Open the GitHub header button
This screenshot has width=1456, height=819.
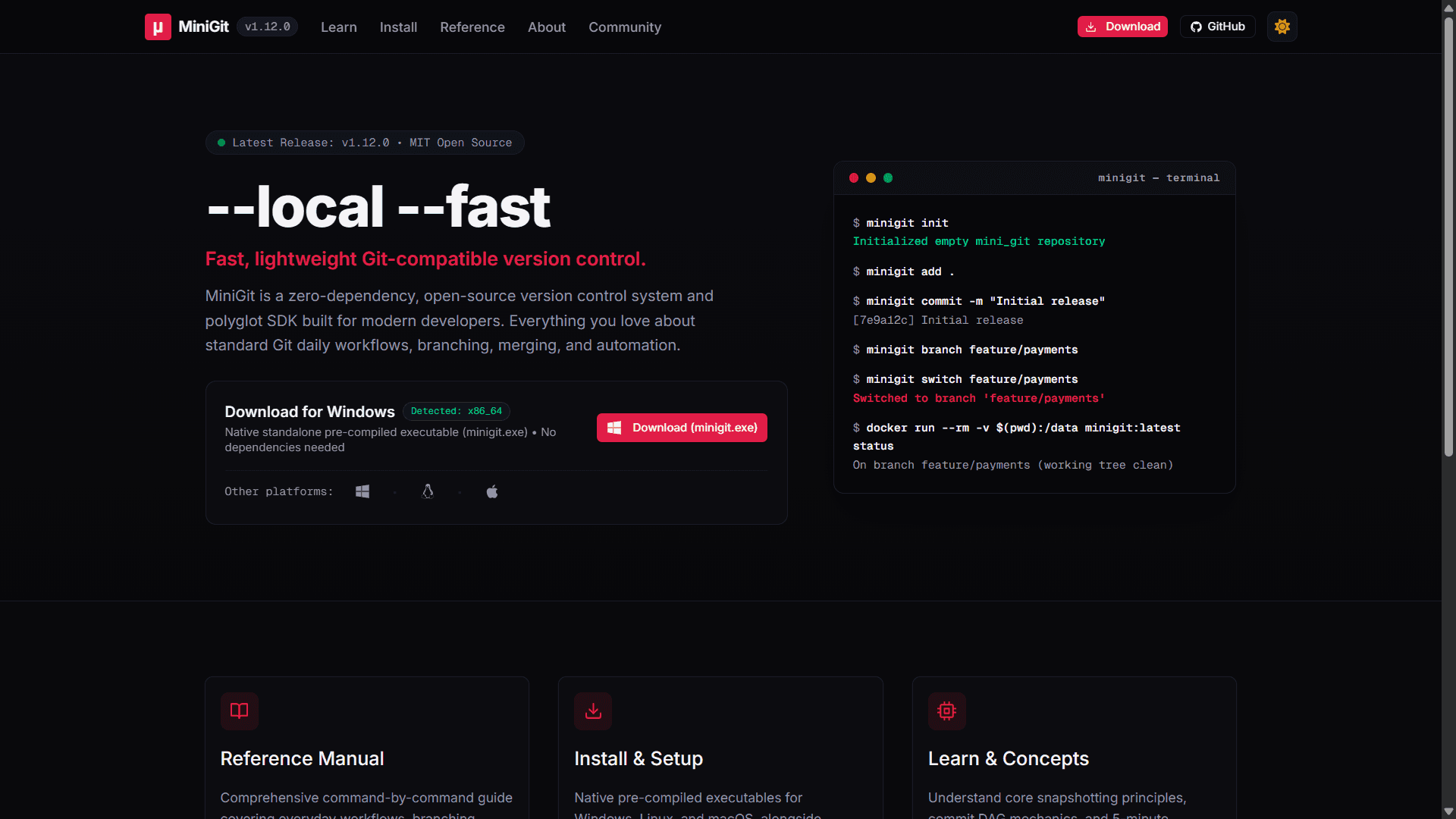point(1217,27)
